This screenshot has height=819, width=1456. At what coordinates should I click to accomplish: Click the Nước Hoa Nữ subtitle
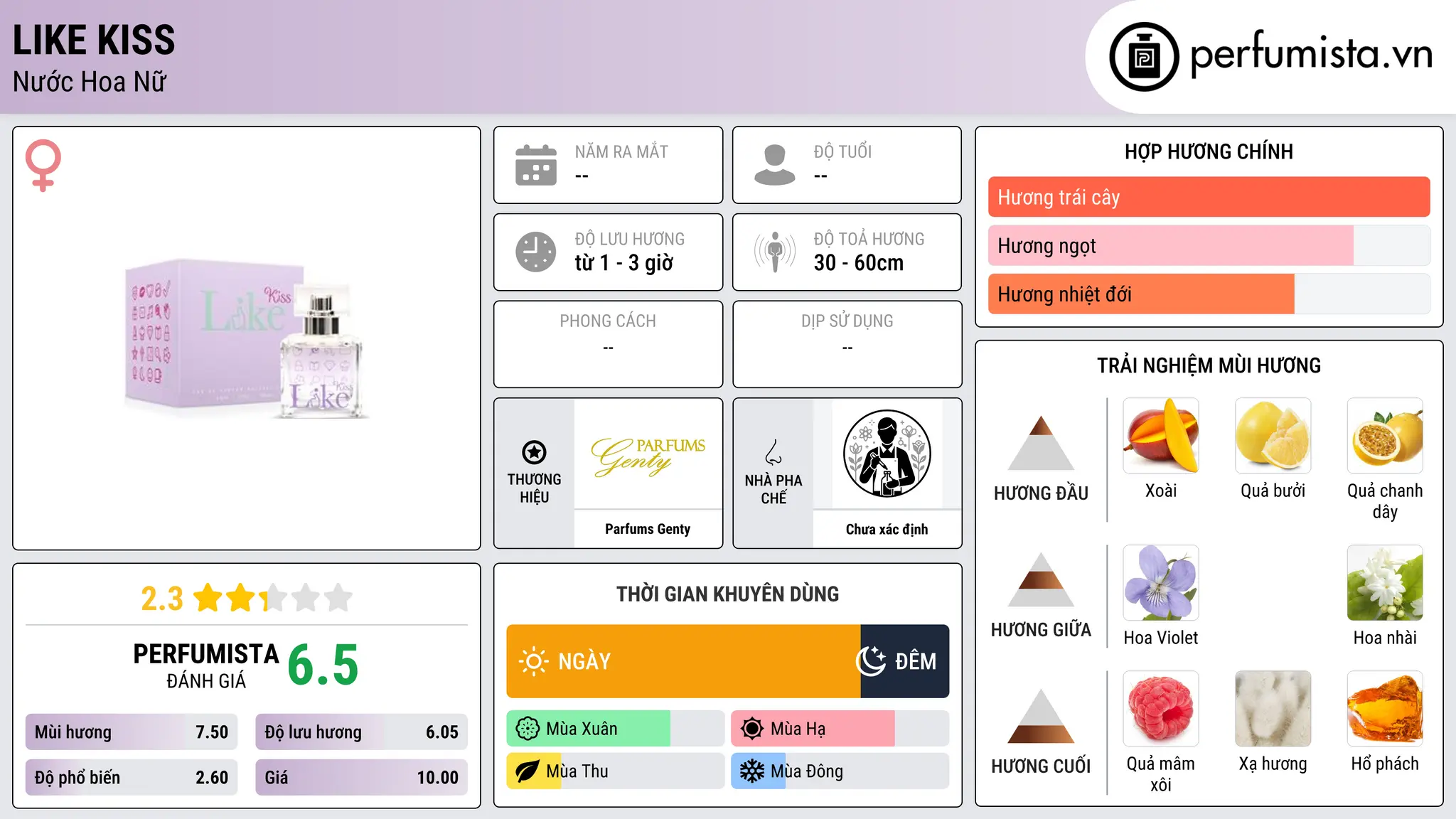(x=90, y=82)
